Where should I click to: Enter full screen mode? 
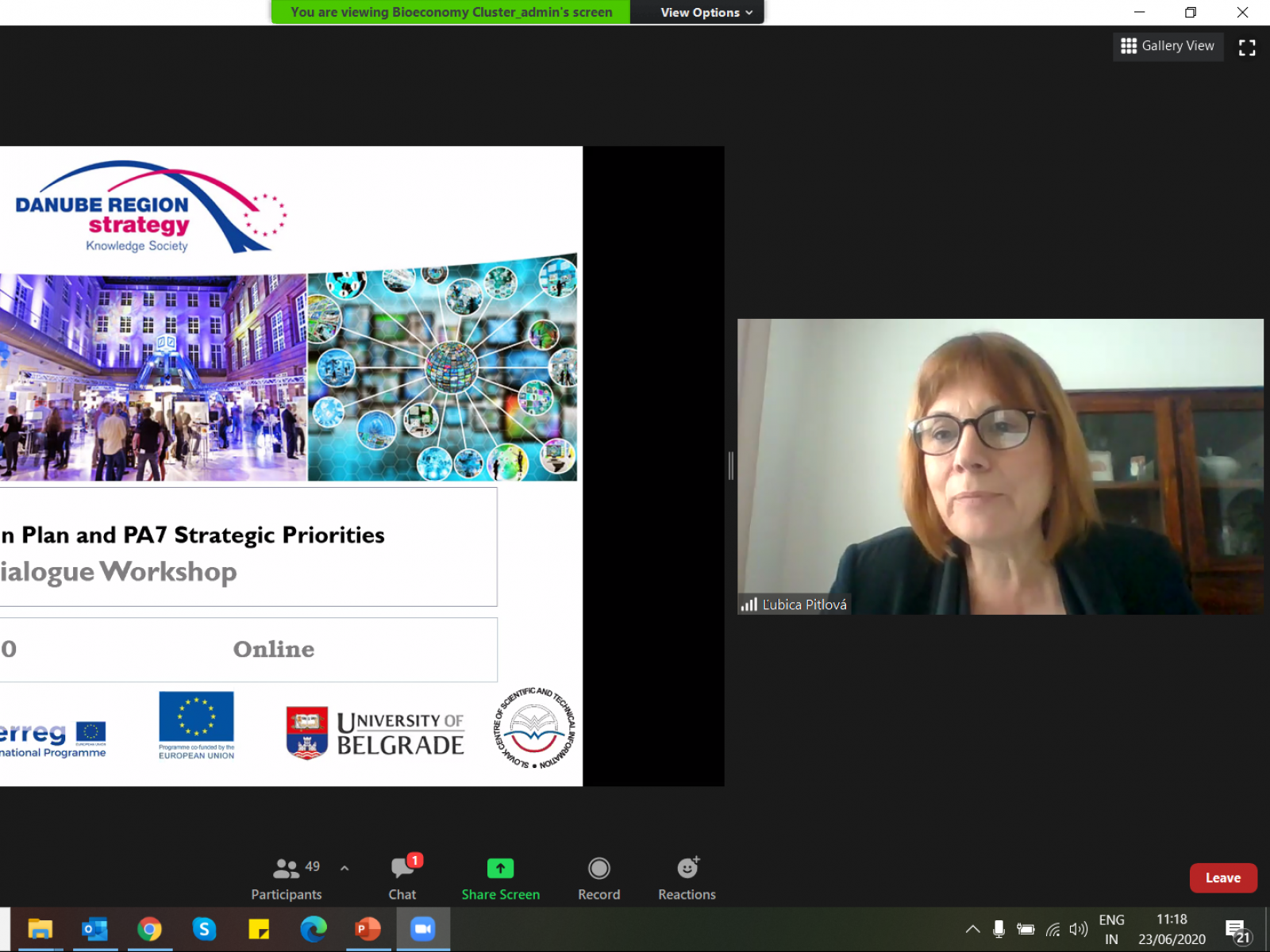coord(1247,48)
